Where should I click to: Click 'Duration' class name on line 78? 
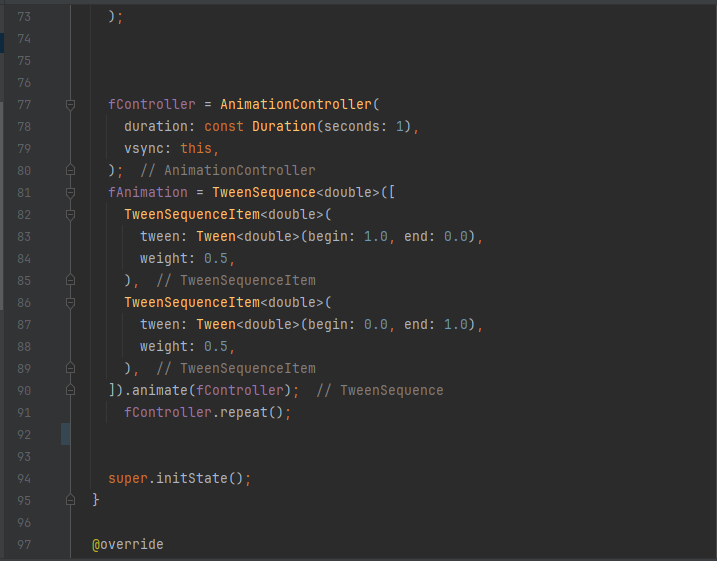tap(284, 126)
